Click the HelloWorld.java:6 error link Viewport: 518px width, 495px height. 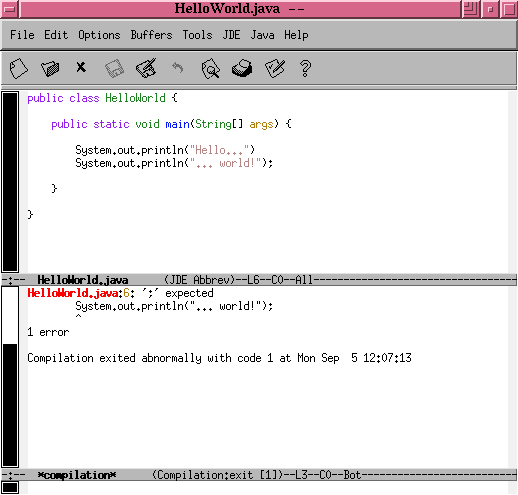pos(78,293)
